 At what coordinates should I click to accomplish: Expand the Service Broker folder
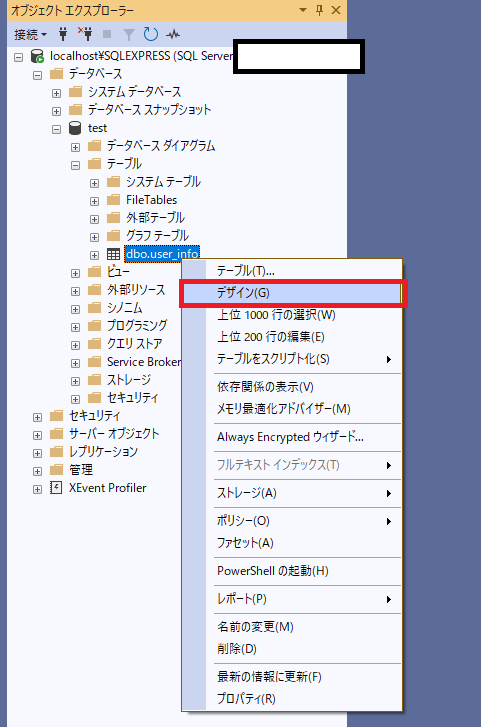coord(76,363)
